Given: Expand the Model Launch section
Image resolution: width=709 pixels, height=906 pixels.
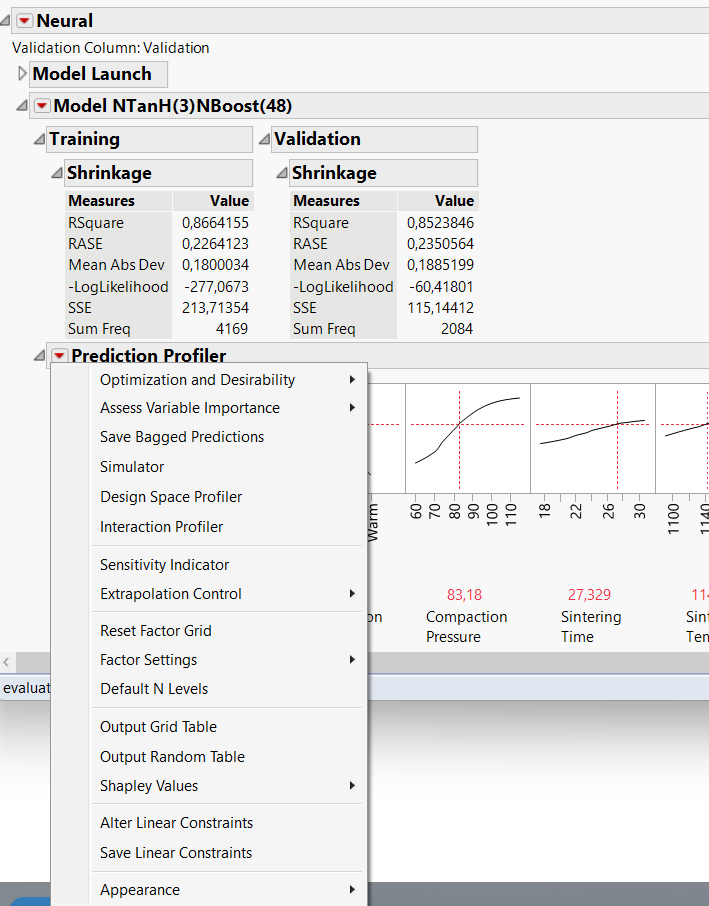Looking at the screenshot, I should point(22,74).
